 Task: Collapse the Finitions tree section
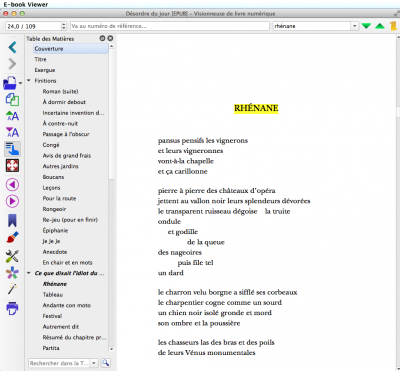point(29,81)
